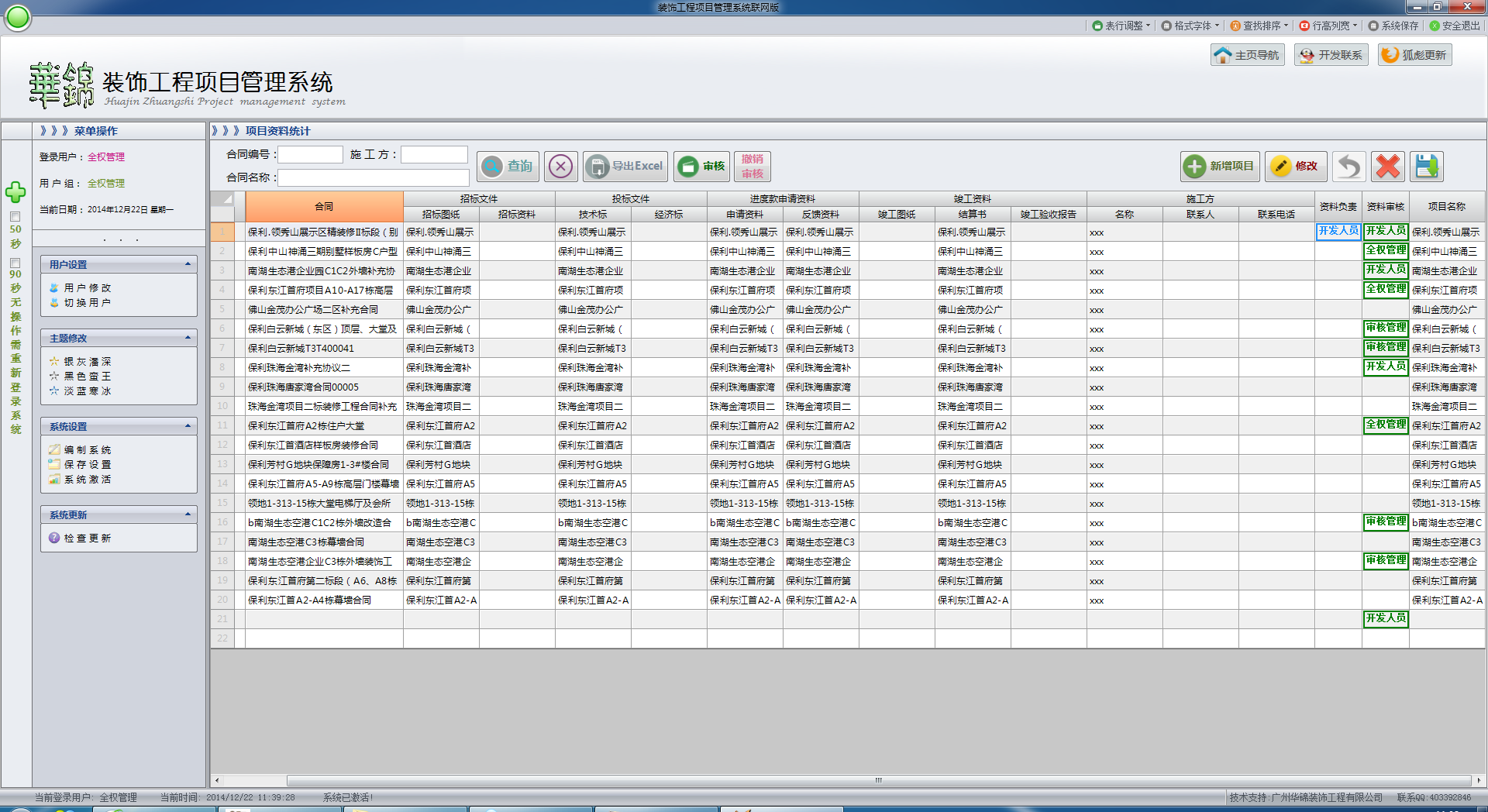This screenshot has width=1488, height=812.
Task: Click the 合同名称 input field
Action: click(373, 177)
